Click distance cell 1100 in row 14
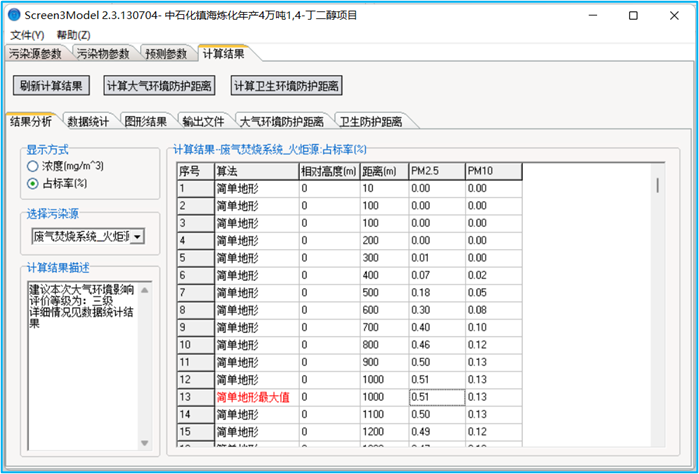 click(384, 415)
